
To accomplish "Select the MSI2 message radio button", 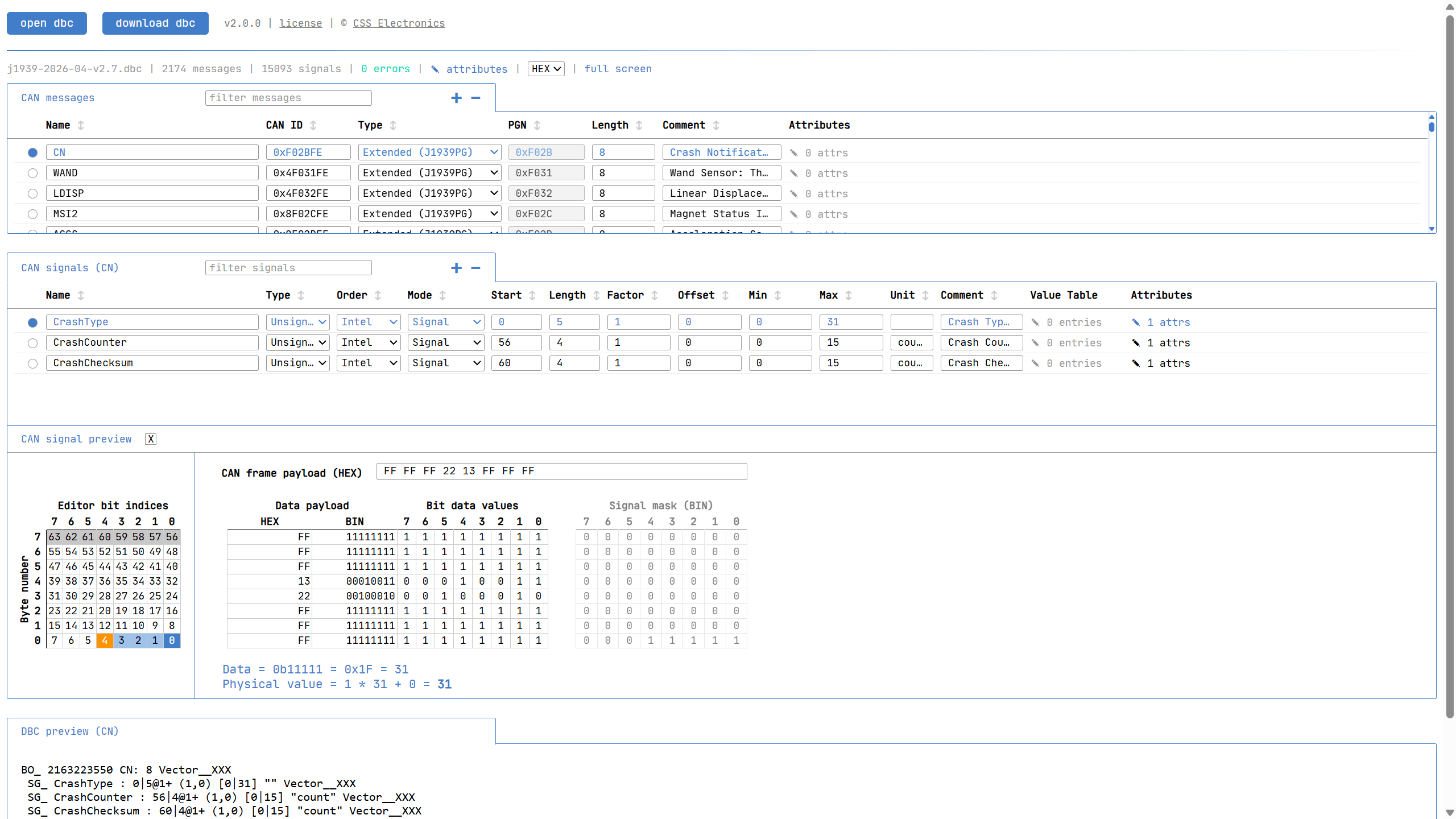I will coord(32,214).
